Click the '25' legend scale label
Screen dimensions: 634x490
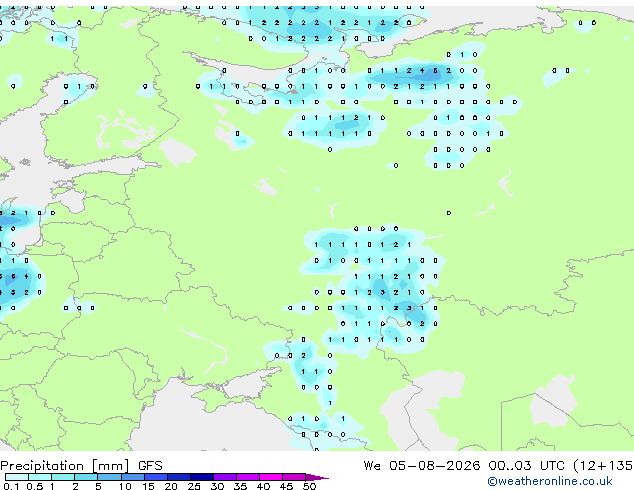[x=194, y=486]
